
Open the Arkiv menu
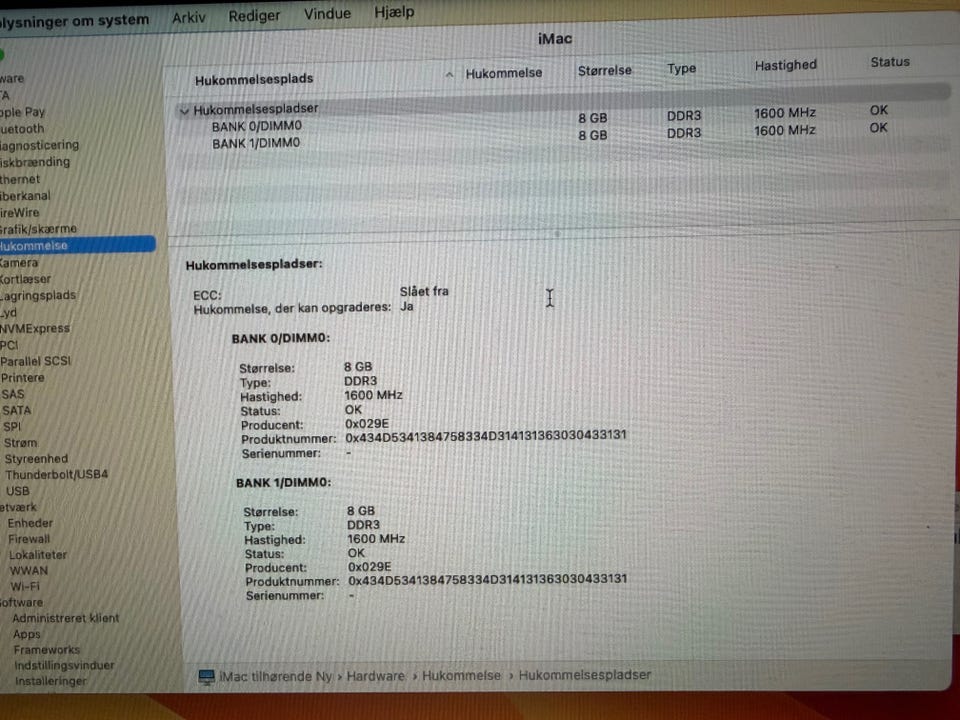pos(189,17)
